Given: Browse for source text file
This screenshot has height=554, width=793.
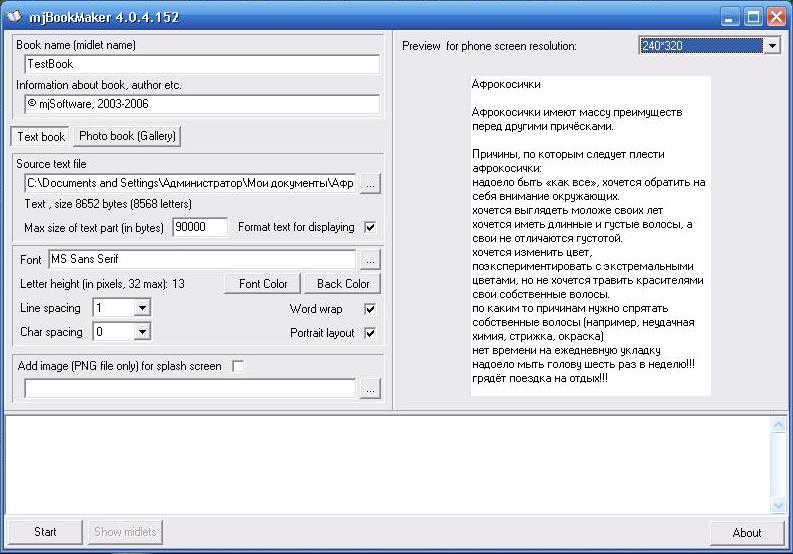Looking at the screenshot, I should click(370, 183).
